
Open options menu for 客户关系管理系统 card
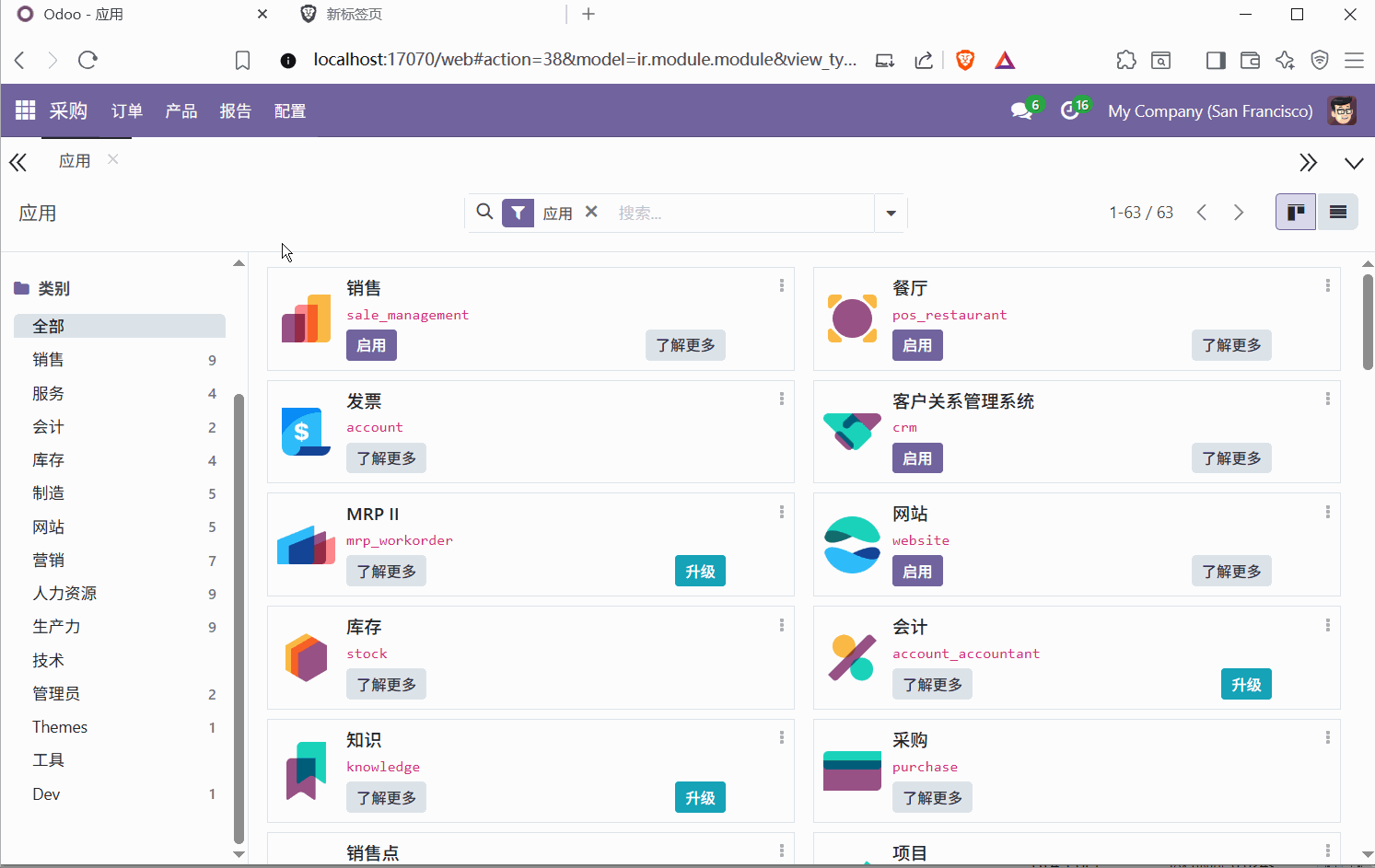[1328, 399]
